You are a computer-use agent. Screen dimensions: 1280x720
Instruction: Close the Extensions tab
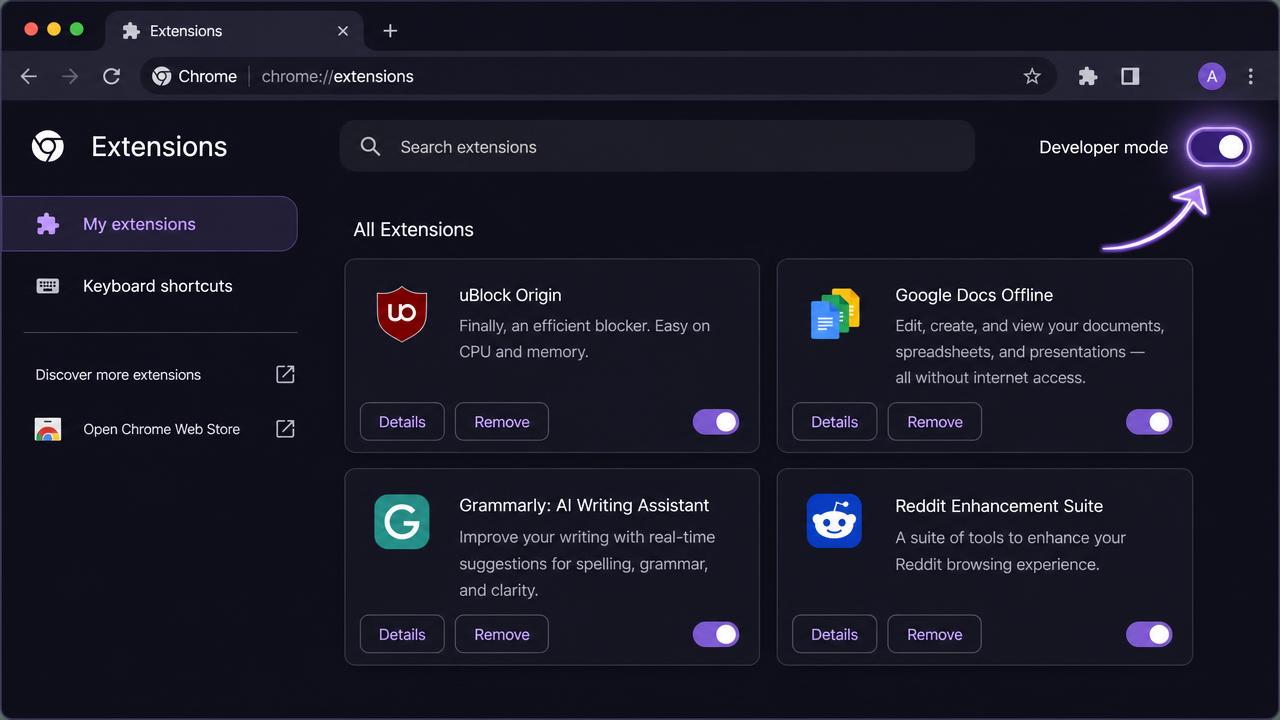343,31
